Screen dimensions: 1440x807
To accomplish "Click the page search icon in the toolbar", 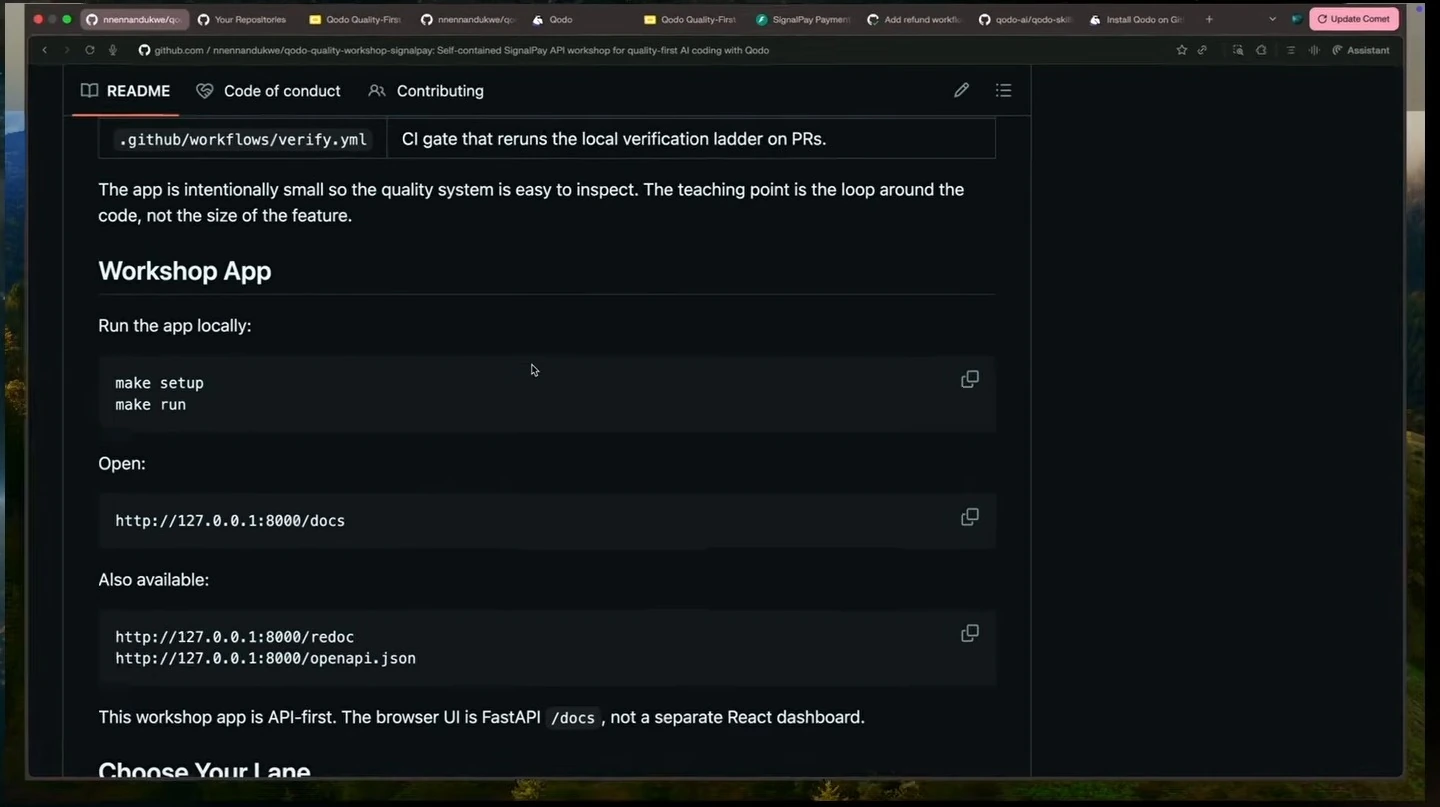I will point(1238,50).
